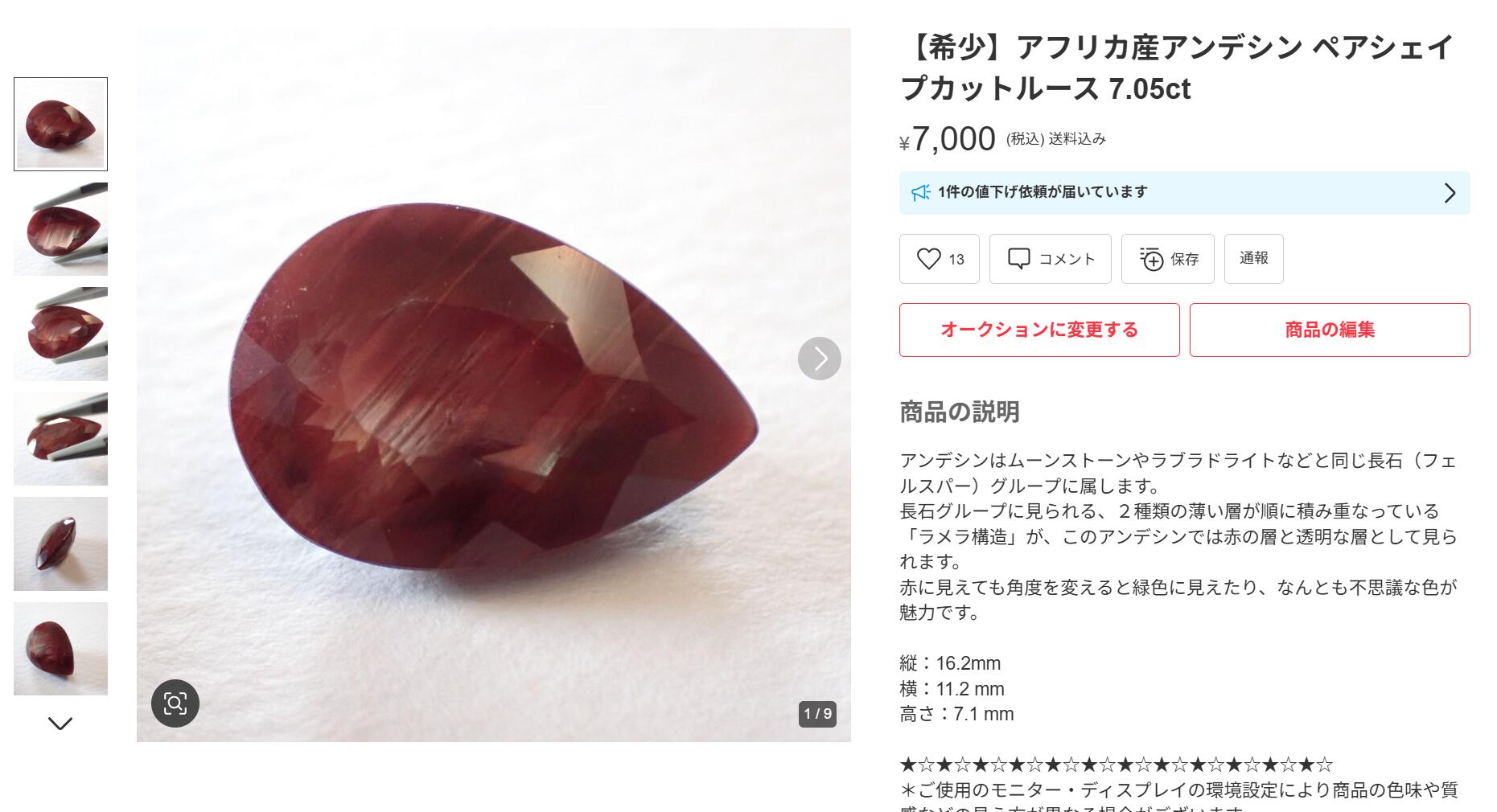The height and width of the screenshot is (812, 1497).
Task: Expand more thumbnails with down chevron
Action: (x=60, y=724)
